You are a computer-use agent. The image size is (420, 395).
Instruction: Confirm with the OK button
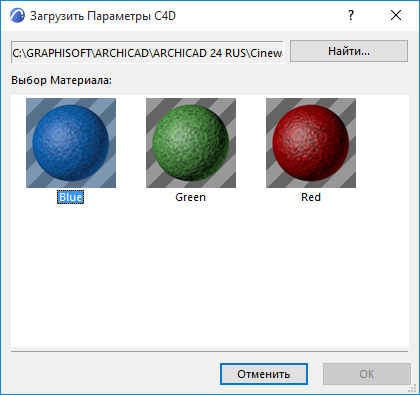(x=367, y=374)
